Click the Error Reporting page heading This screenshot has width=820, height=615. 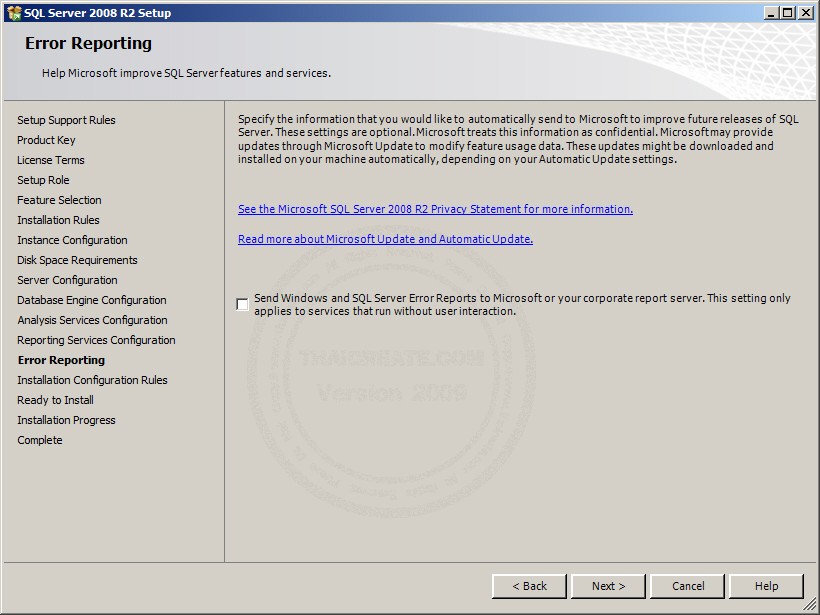[x=88, y=43]
